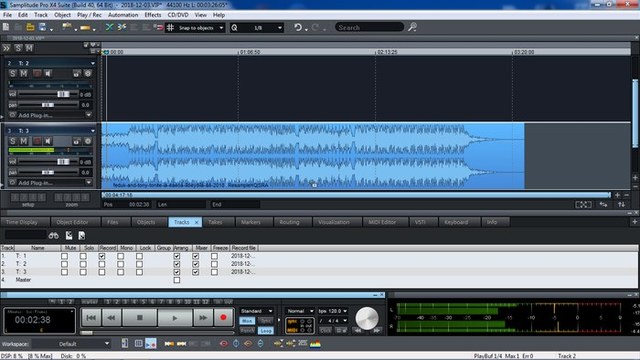The height and width of the screenshot is (360, 640).
Task: Click the vol slider on track T: 2
Action: pyautogui.click(x=48, y=94)
